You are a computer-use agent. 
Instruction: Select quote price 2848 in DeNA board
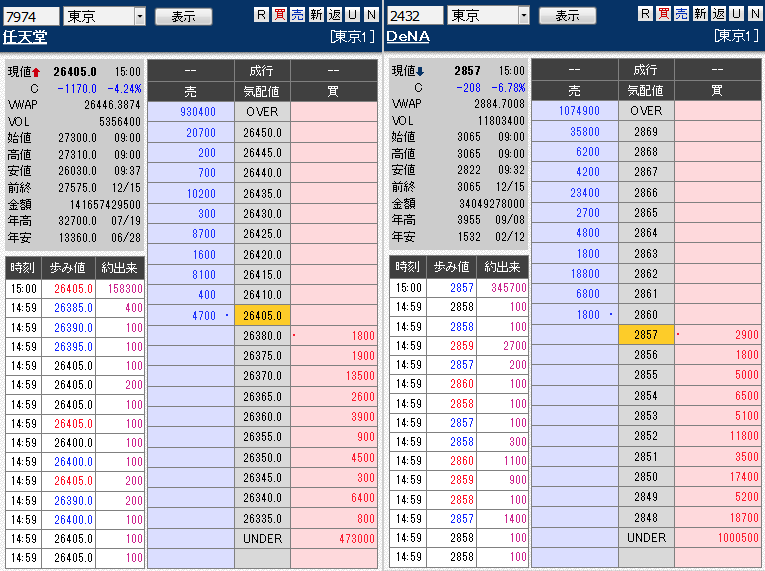tap(646, 517)
